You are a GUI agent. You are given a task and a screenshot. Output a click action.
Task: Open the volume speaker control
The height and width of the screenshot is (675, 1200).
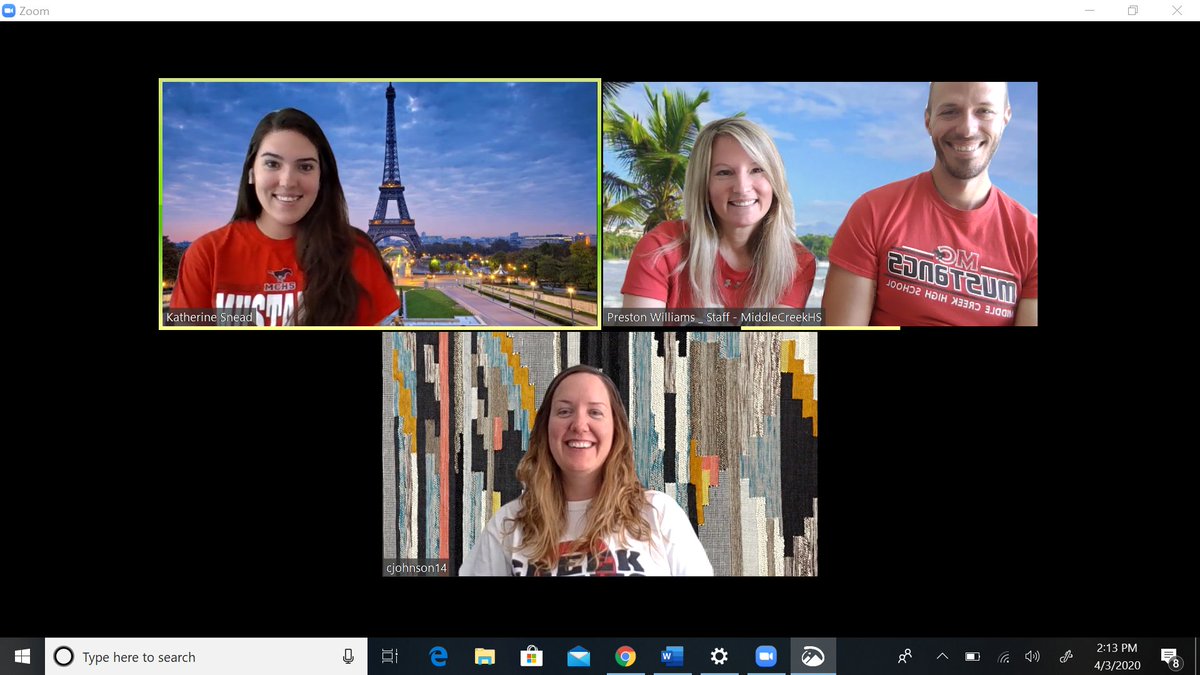coord(1033,657)
